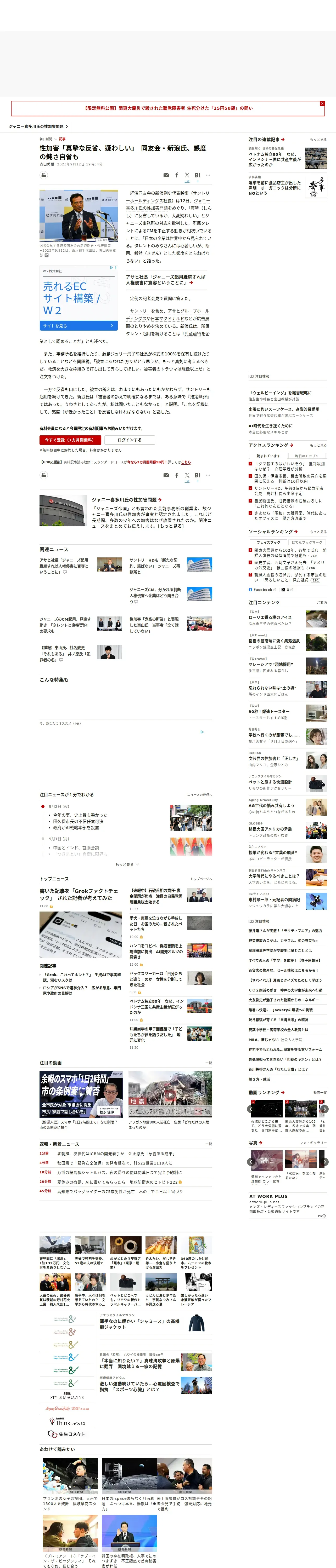Click the main article photo of the speaker
336x1568 pixels.
79,216
